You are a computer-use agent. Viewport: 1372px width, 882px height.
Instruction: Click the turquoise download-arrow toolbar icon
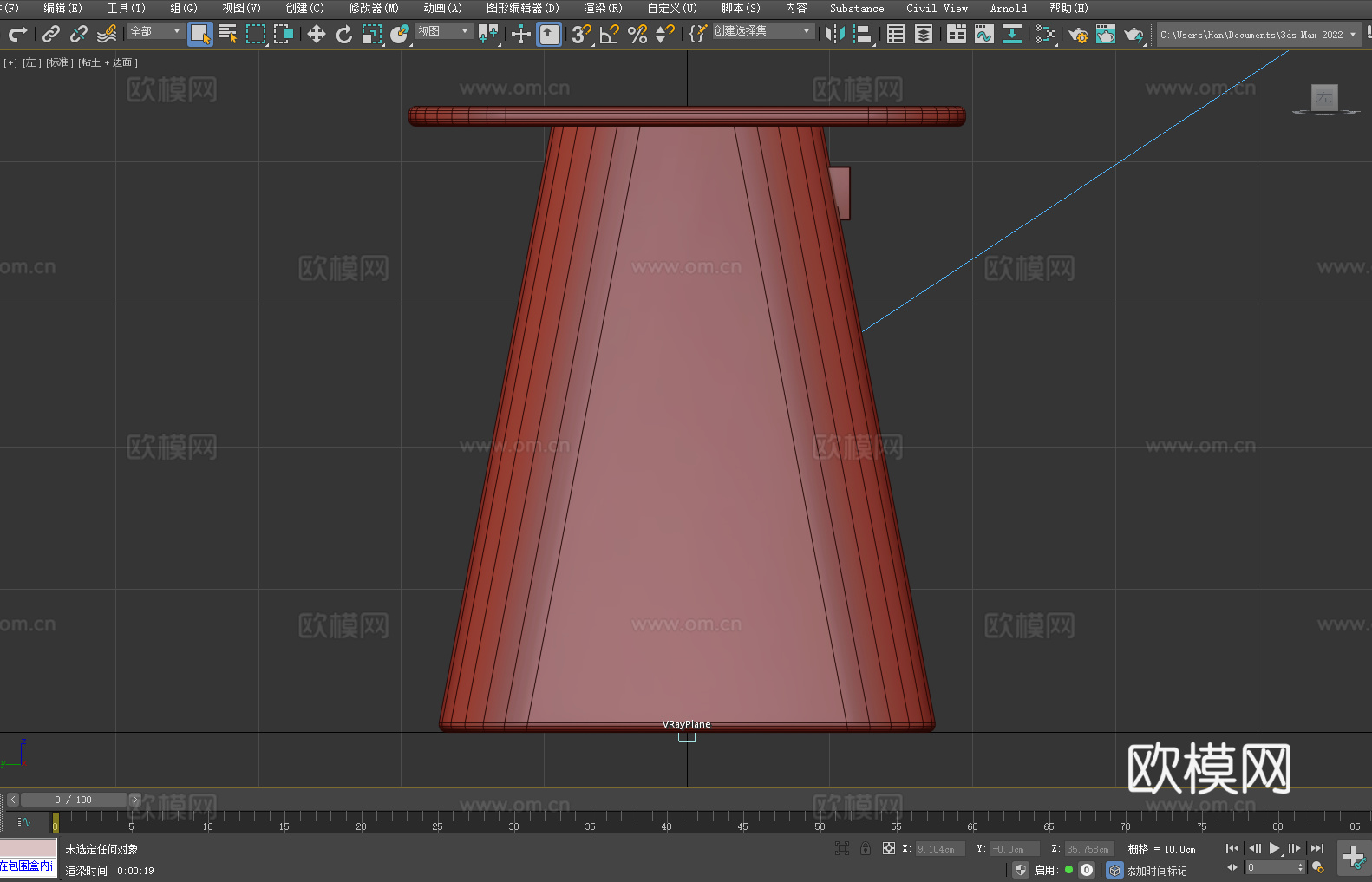coord(1012,34)
